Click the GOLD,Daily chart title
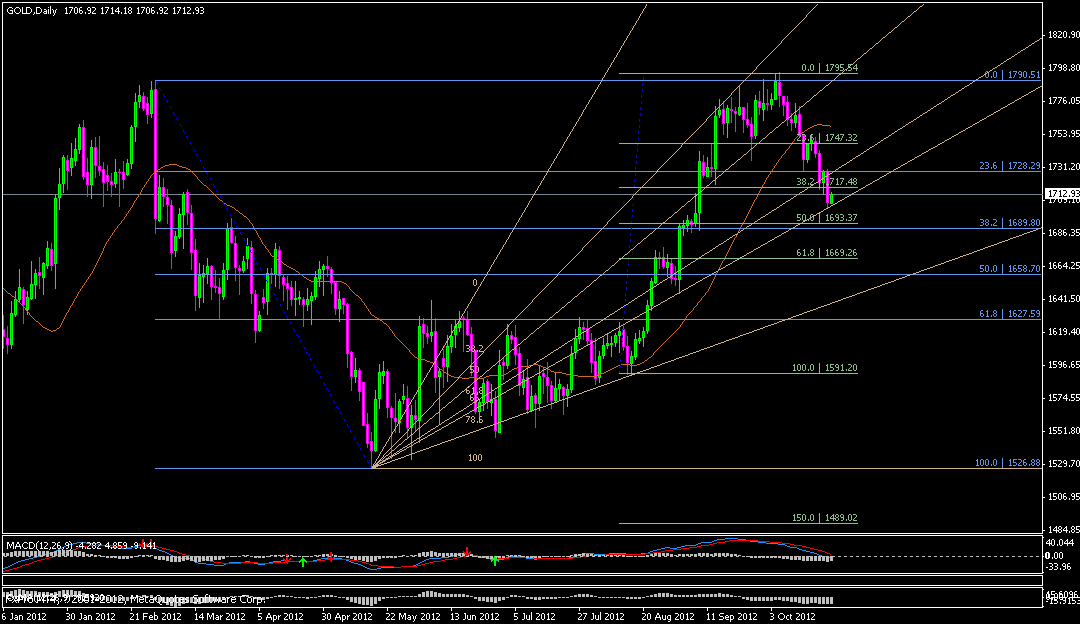Viewport: 1080px width, 624px height. (x=32, y=10)
